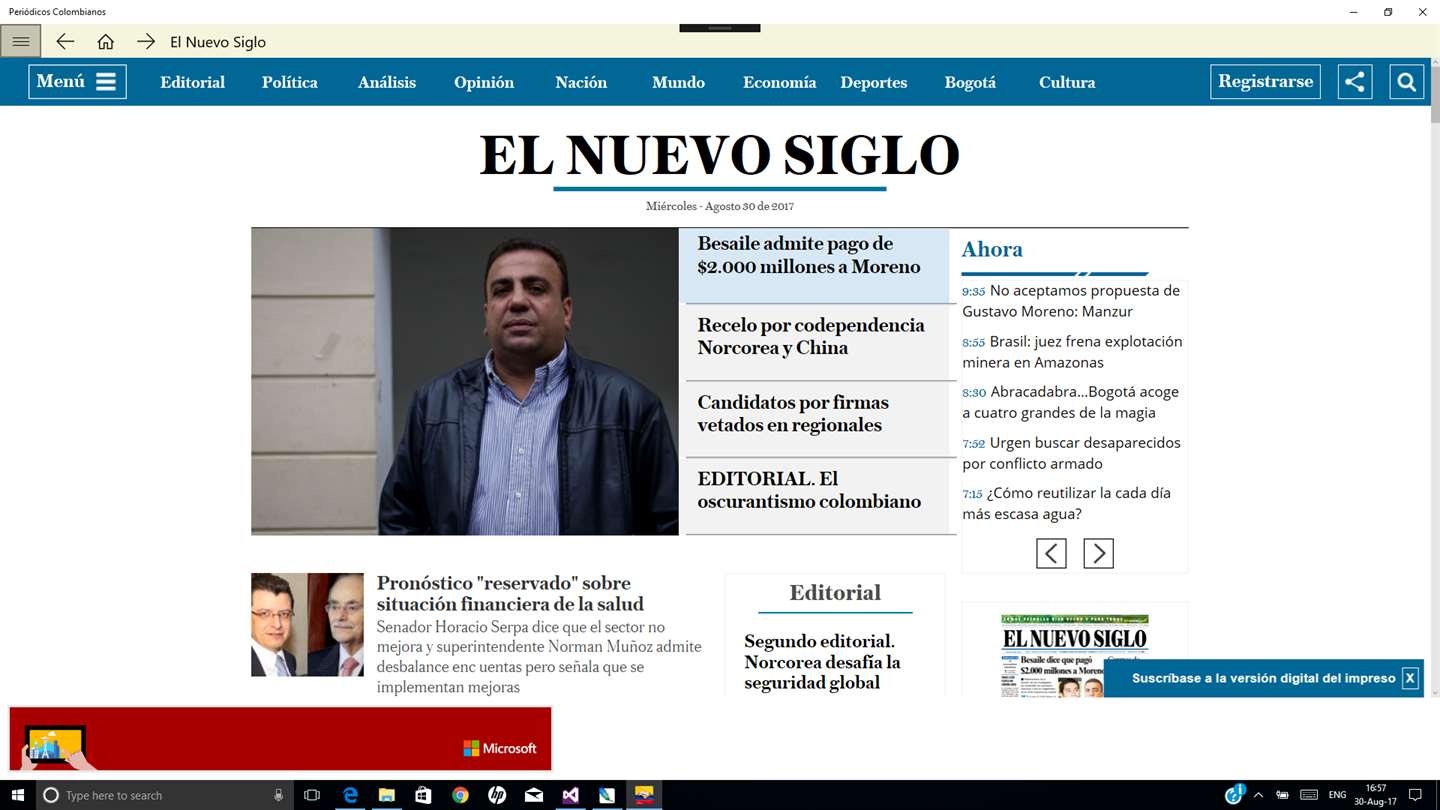Open news ¿Cómo reutilizar la cada día más escasa agua?
The image size is (1440, 810).
(x=1067, y=503)
